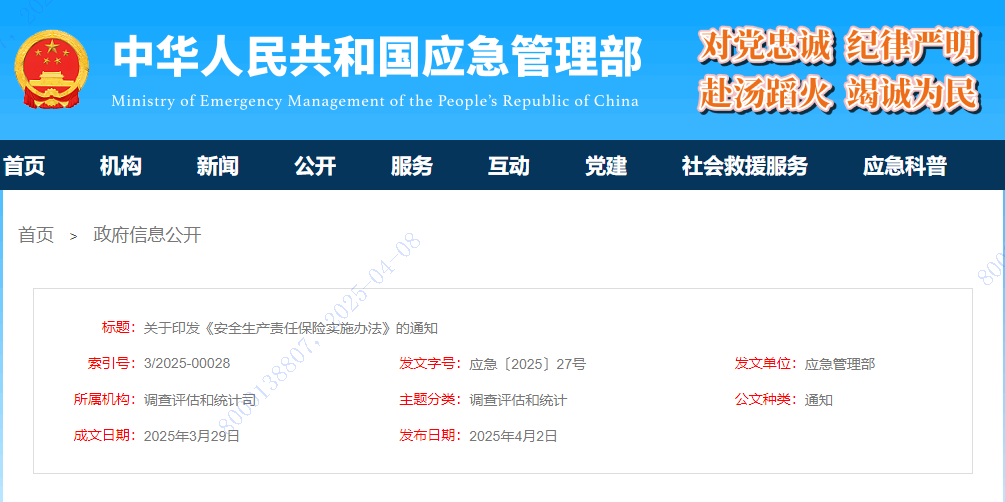This screenshot has width=1005, height=502.
Task: Click the 发文单位 field label
Action: pyautogui.click(x=767, y=364)
